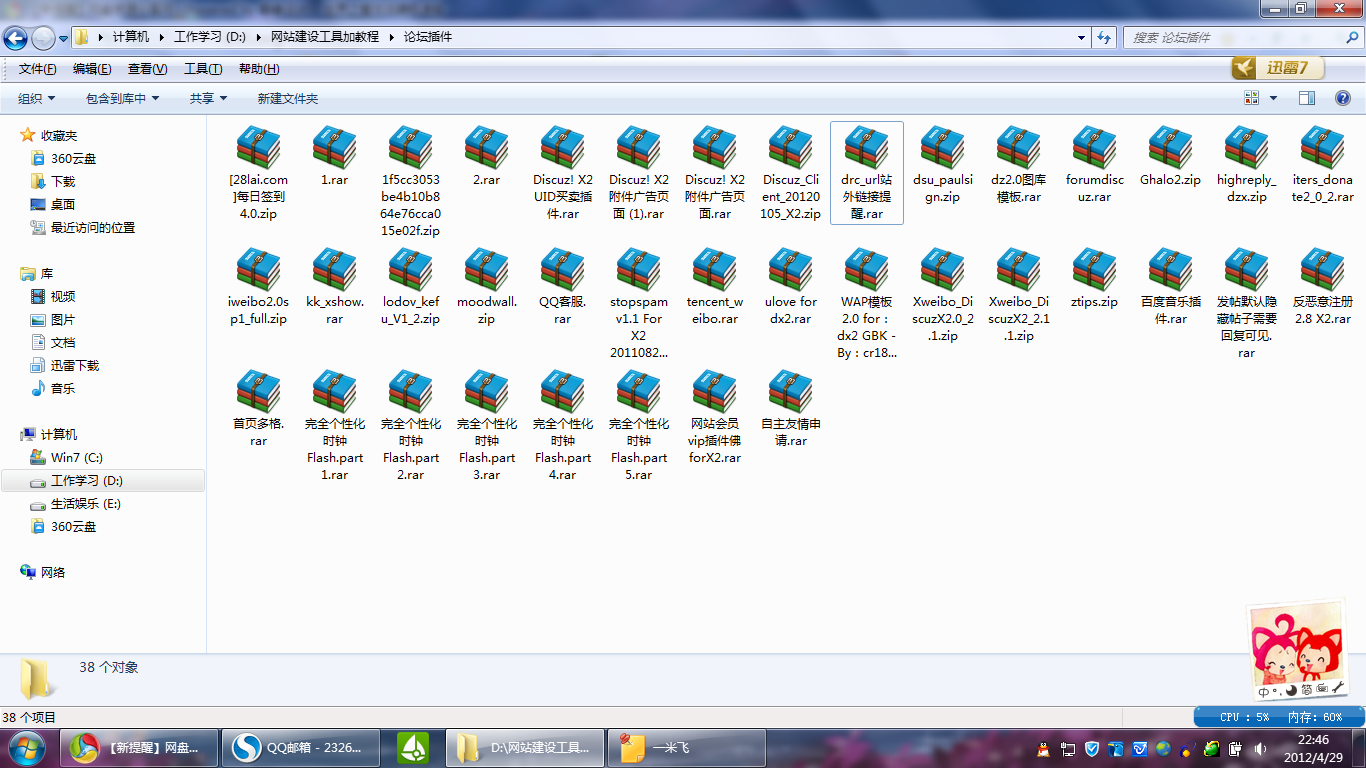Click the 新建文件夹 button
This screenshot has width=1366, height=768.
click(288, 98)
